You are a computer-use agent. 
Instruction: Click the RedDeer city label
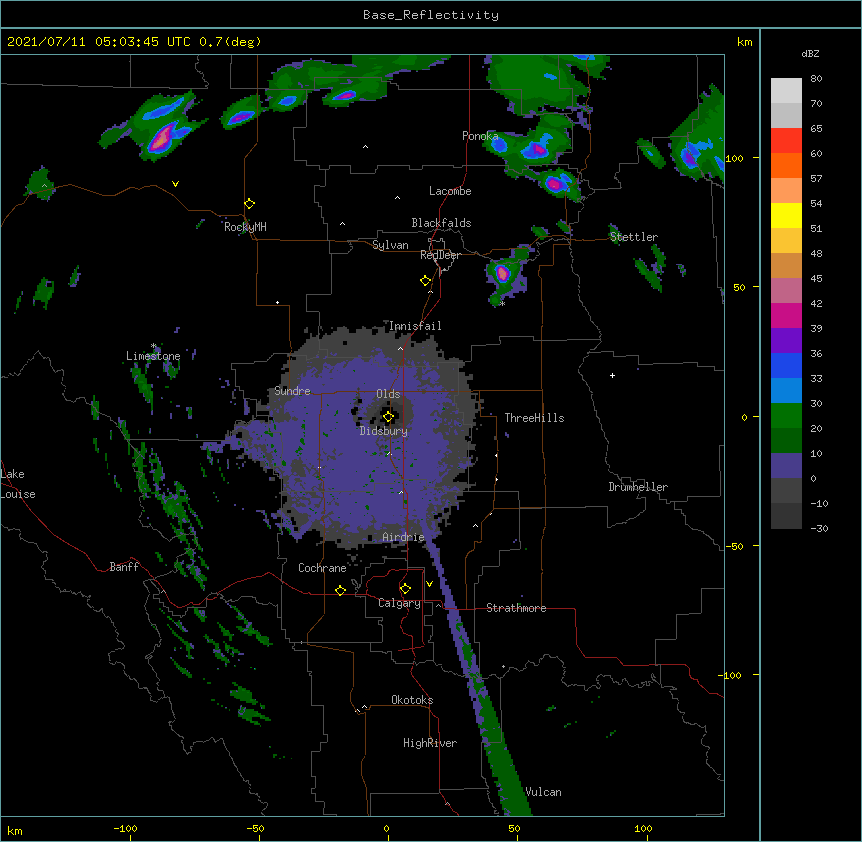pyautogui.click(x=440, y=255)
